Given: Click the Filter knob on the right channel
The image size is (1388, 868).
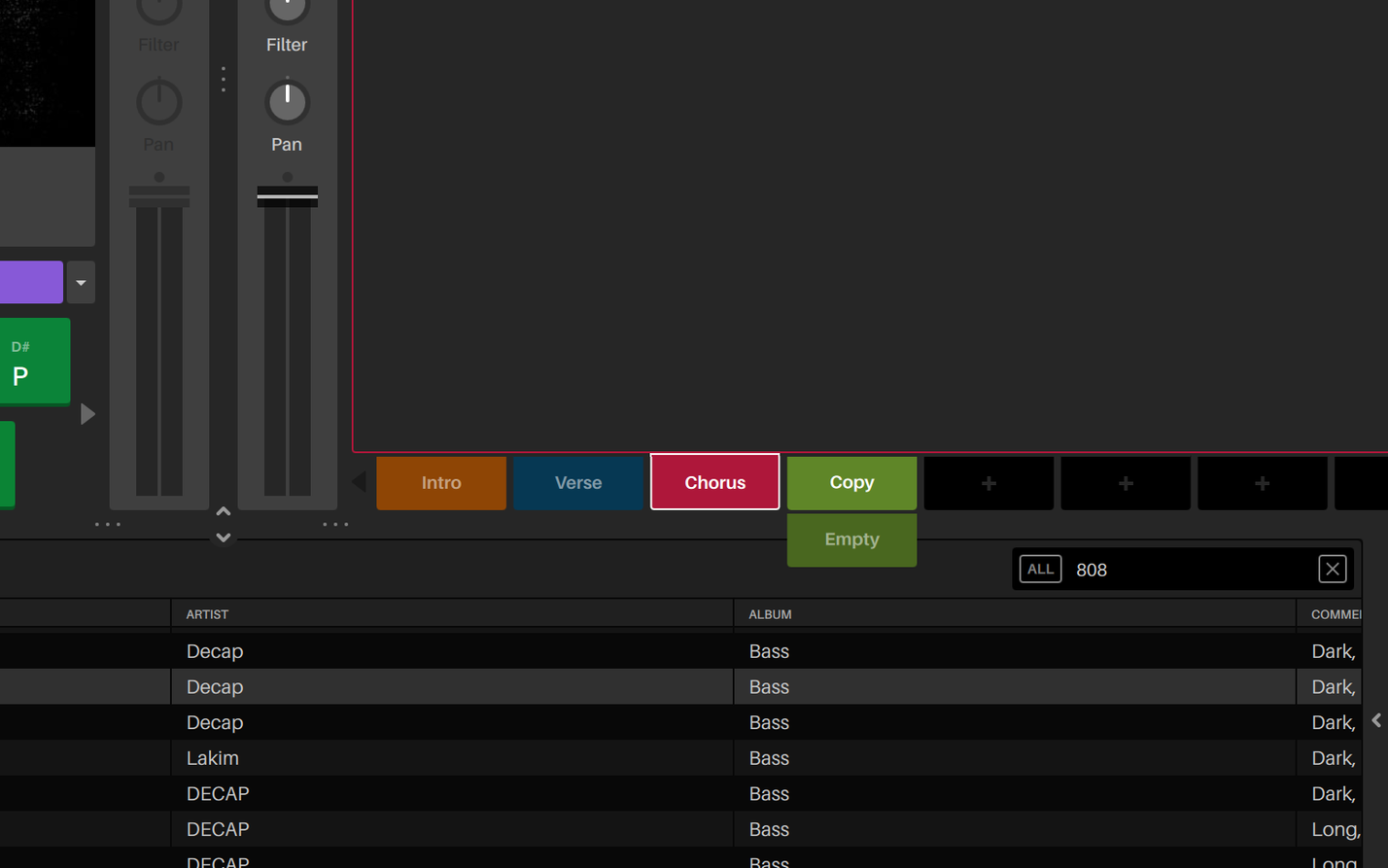Looking at the screenshot, I should click(x=287, y=9).
